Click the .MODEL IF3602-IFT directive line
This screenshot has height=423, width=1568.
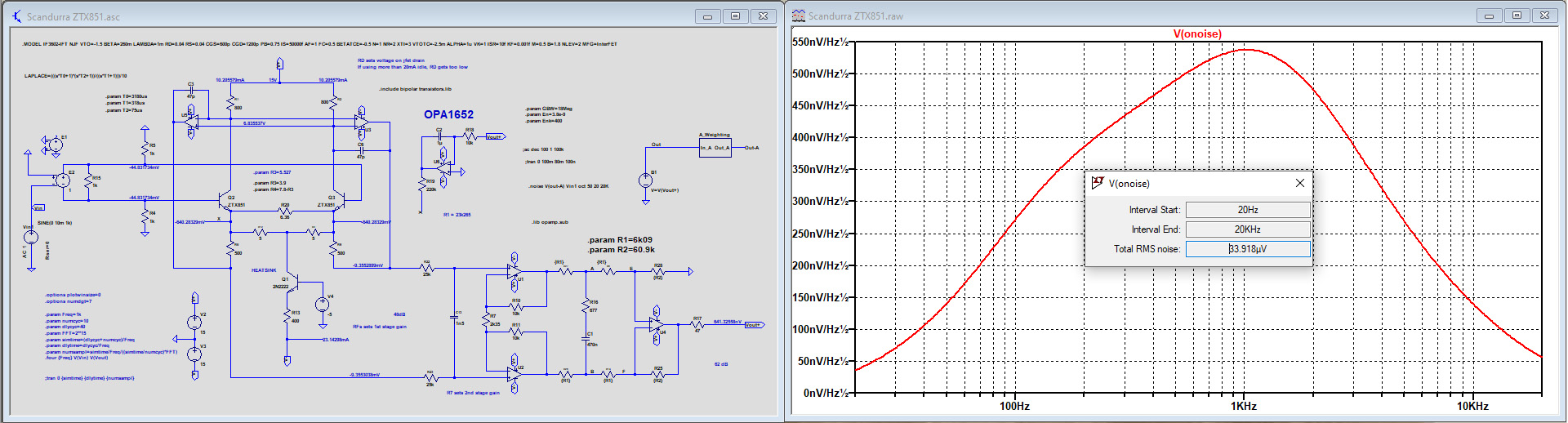coord(319,44)
